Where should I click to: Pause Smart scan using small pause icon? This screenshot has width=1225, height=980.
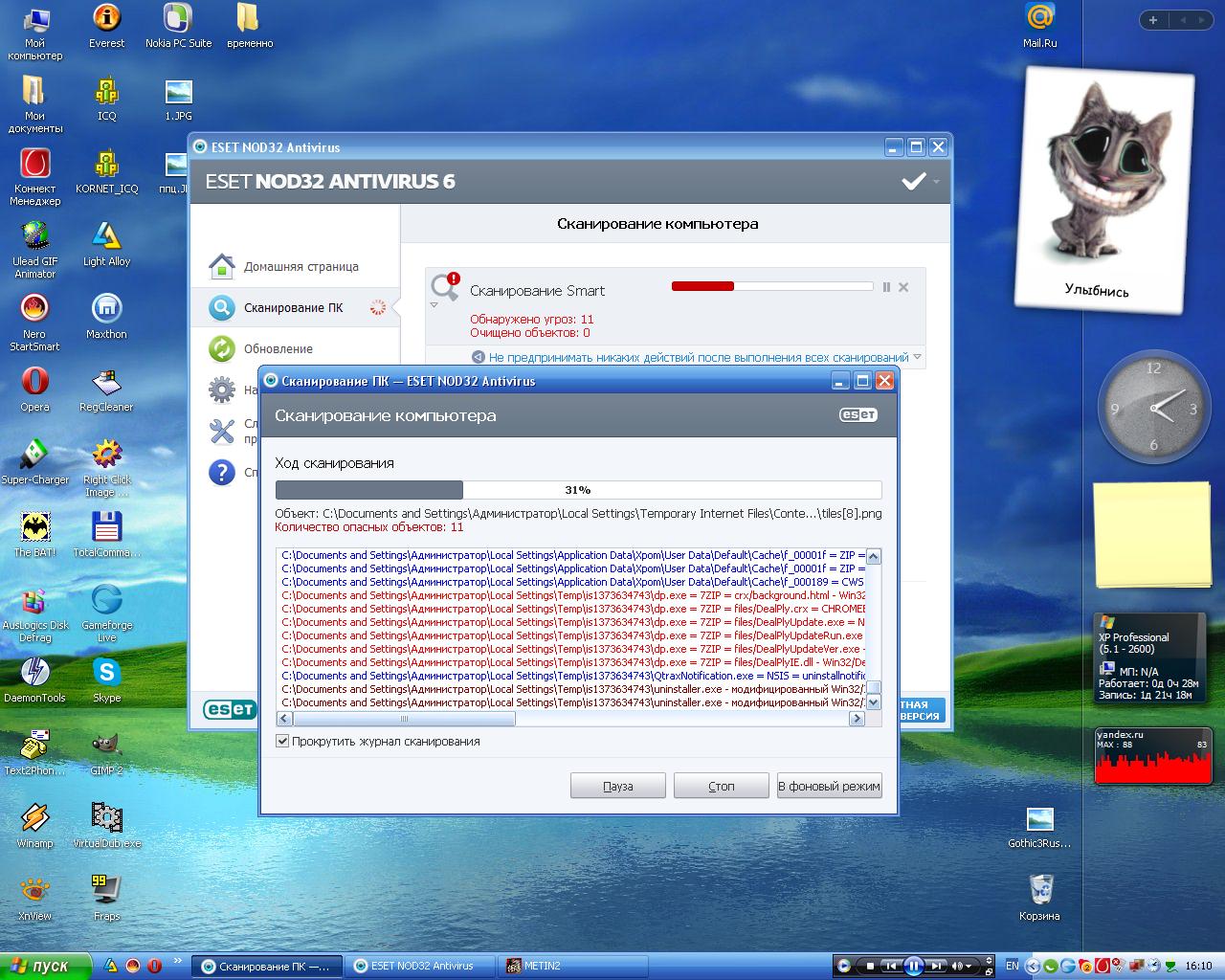click(886, 286)
